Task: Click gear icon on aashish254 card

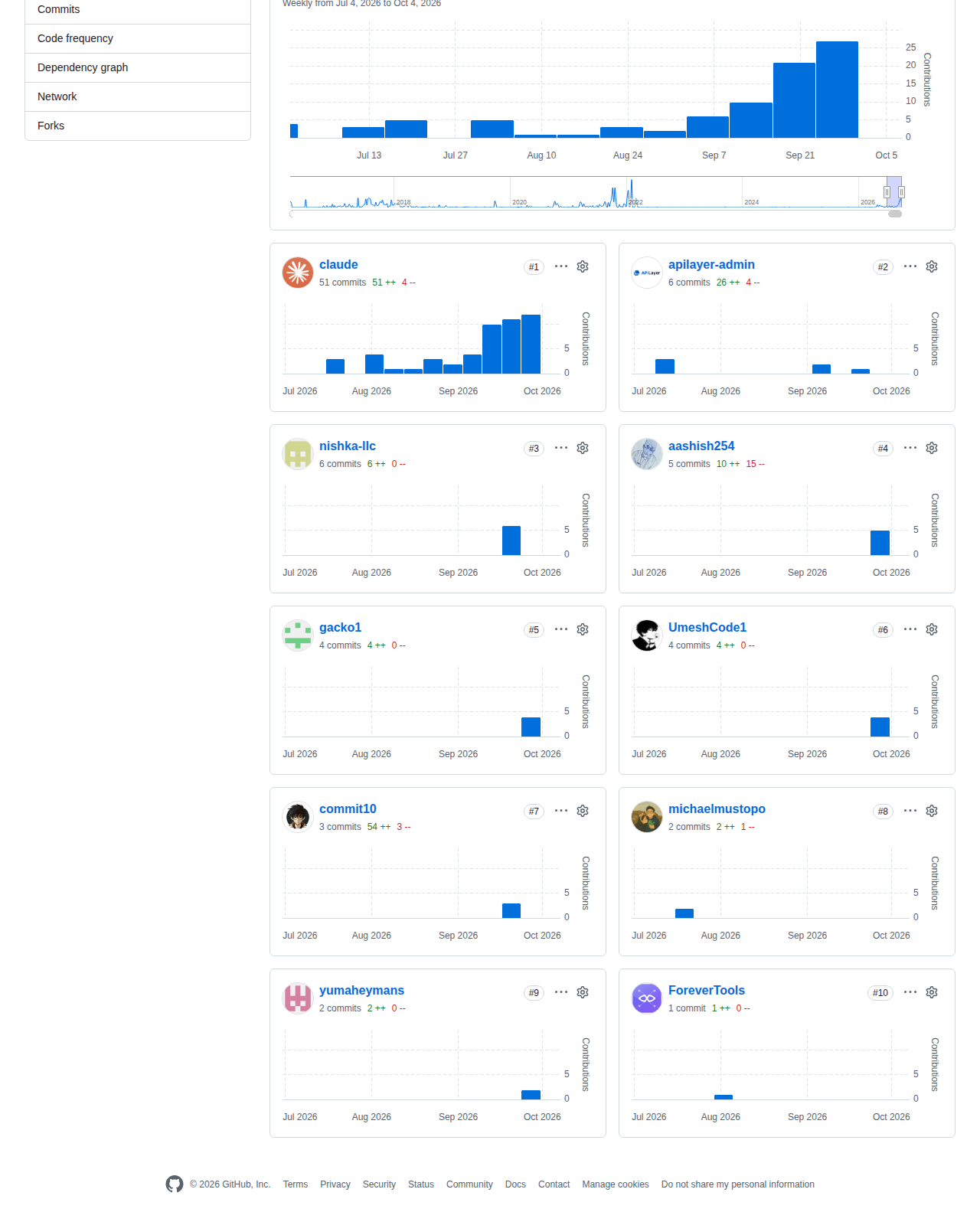Action: pyautogui.click(x=932, y=448)
